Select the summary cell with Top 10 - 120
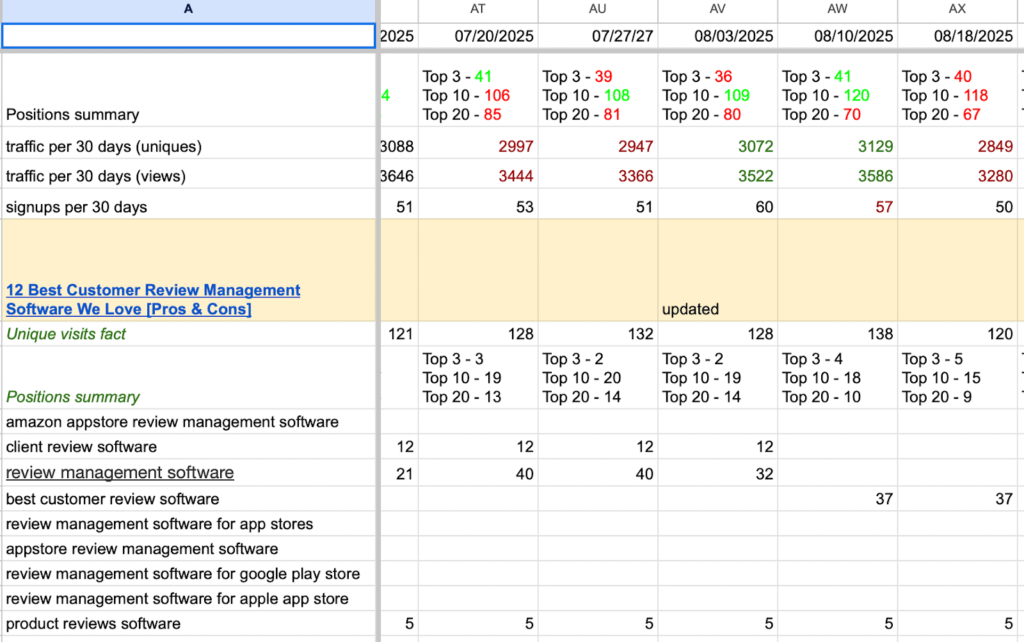Screen dimensions: 1024x642 pyautogui.click(x=838, y=95)
